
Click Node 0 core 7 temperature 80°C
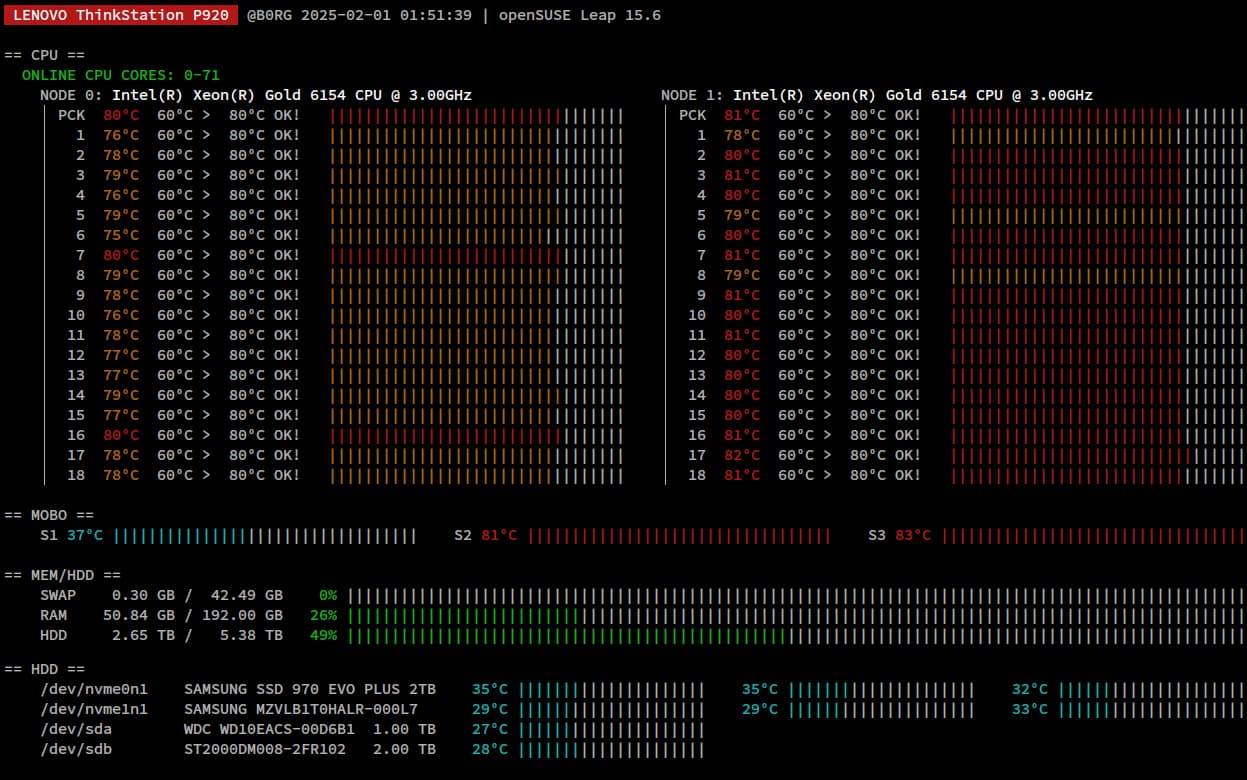[121, 255]
